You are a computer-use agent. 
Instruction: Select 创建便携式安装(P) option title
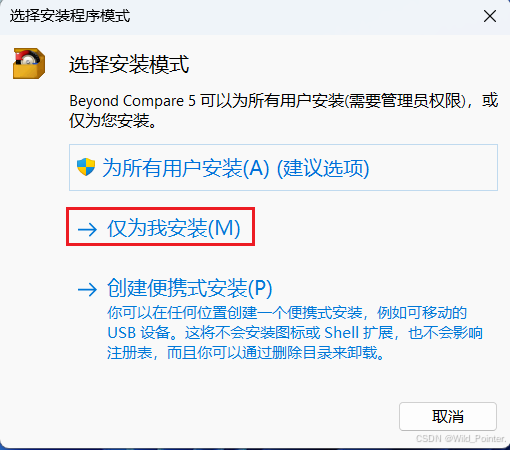pyautogui.click(x=189, y=288)
